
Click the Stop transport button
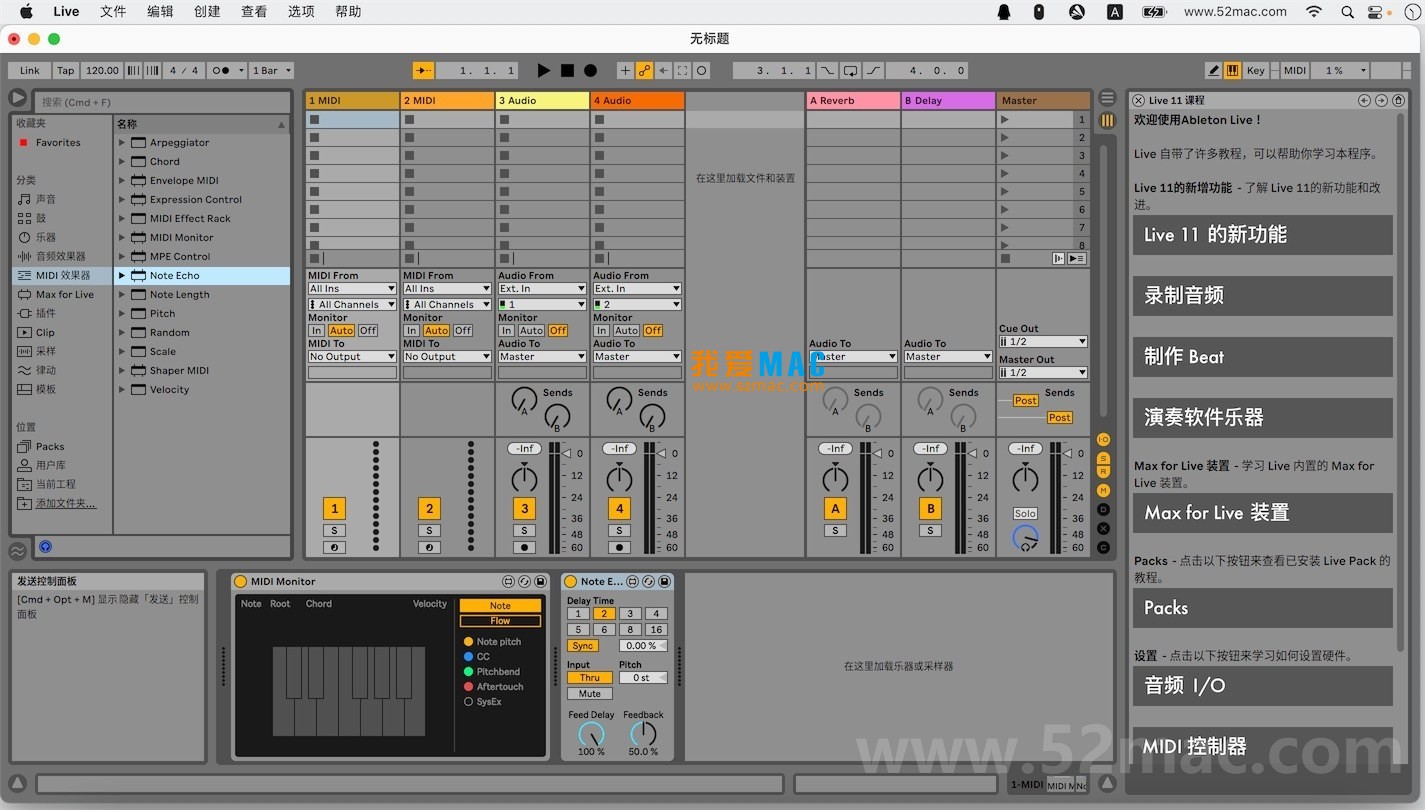coord(567,70)
